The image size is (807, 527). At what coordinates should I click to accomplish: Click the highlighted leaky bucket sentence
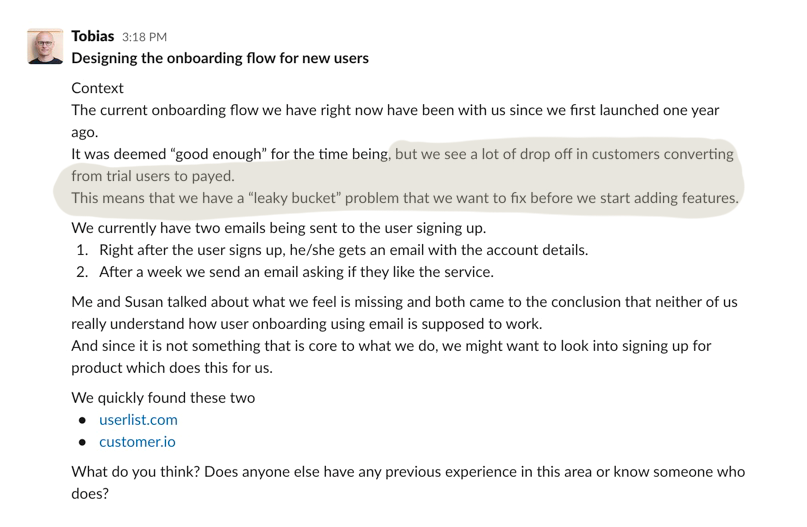[405, 198]
